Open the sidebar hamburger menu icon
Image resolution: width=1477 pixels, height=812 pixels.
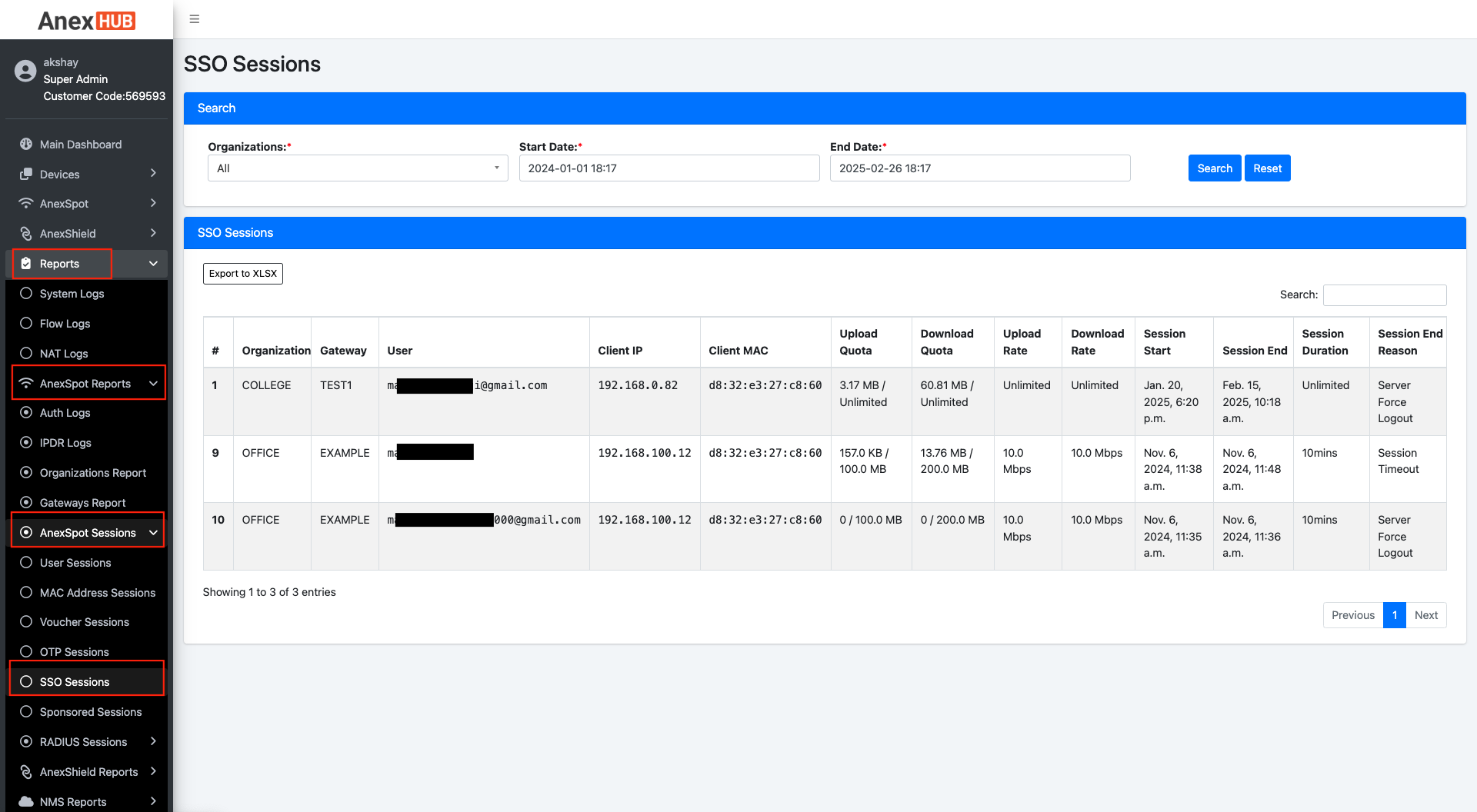click(x=194, y=18)
